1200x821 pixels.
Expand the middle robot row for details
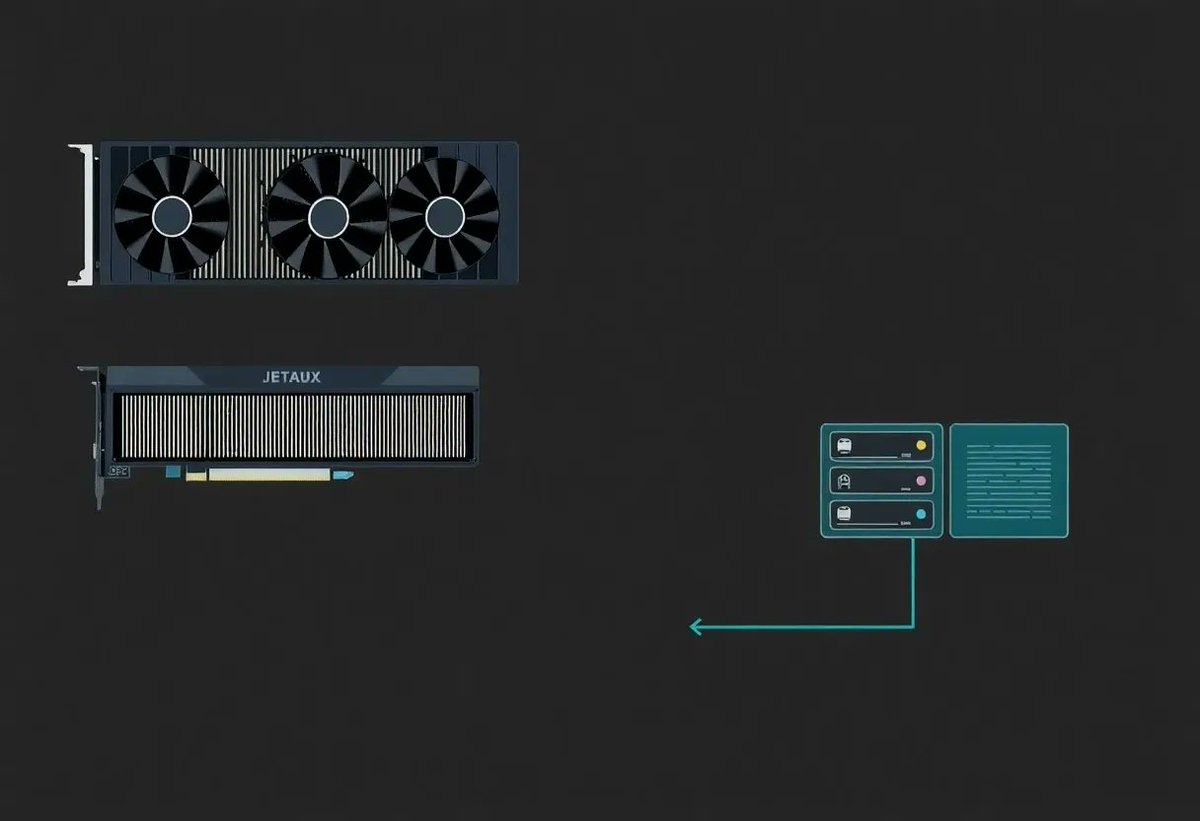coord(880,480)
